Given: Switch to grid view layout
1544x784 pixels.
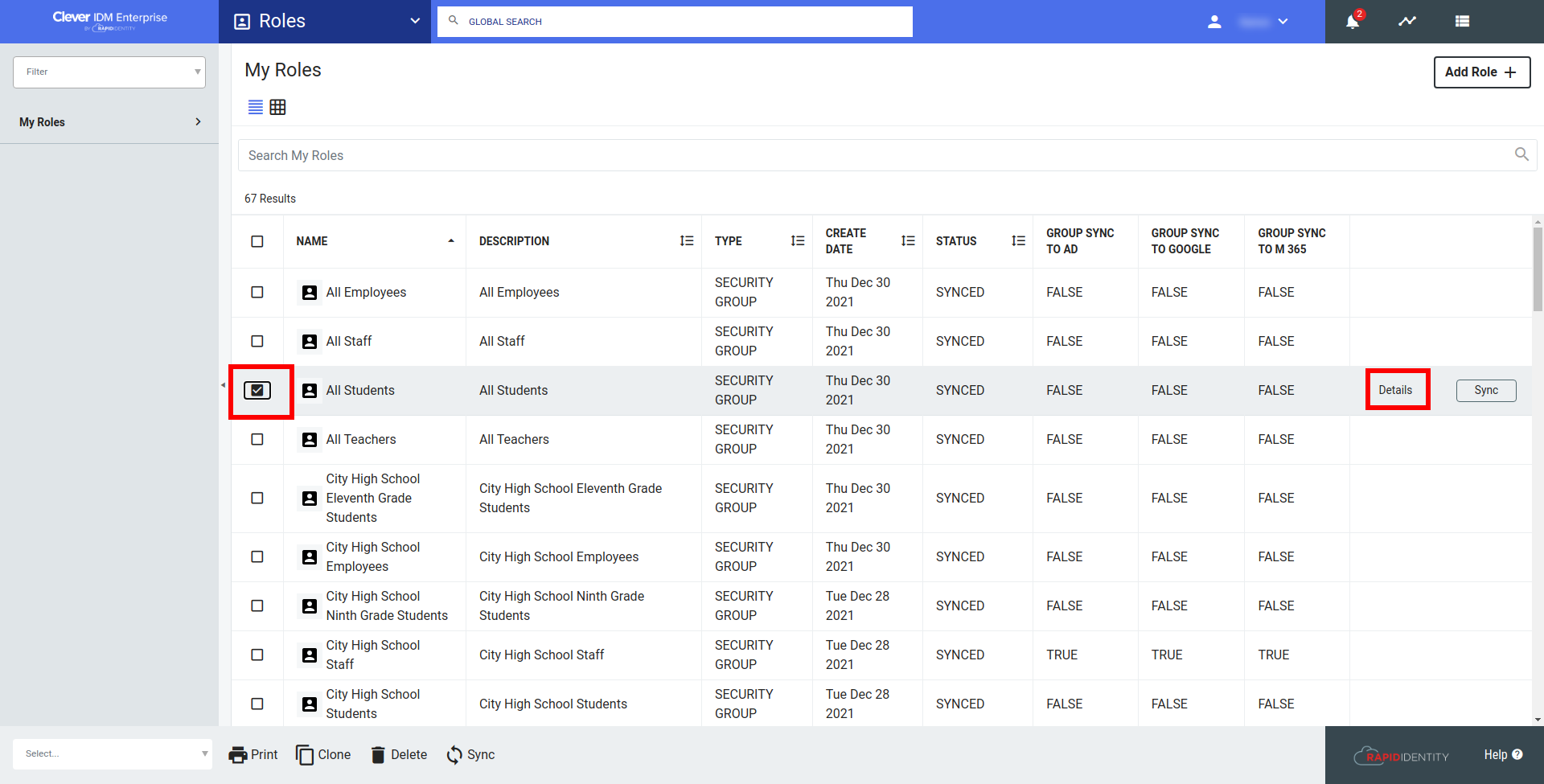Looking at the screenshot, I should point(278,107).
